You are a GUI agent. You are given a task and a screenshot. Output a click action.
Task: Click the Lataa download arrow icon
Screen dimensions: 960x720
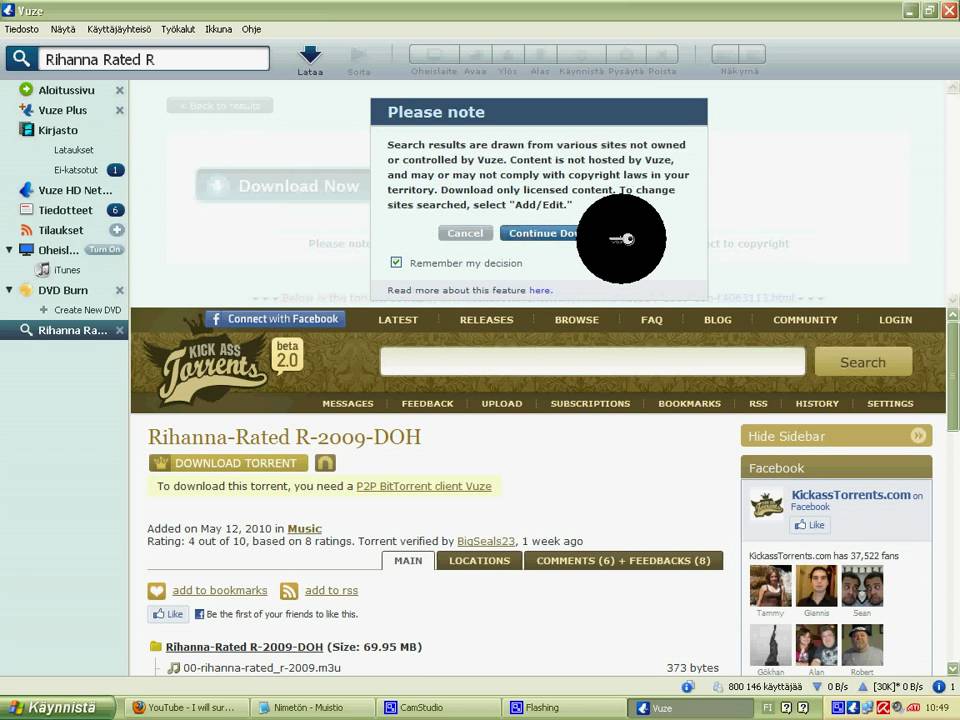310,54
